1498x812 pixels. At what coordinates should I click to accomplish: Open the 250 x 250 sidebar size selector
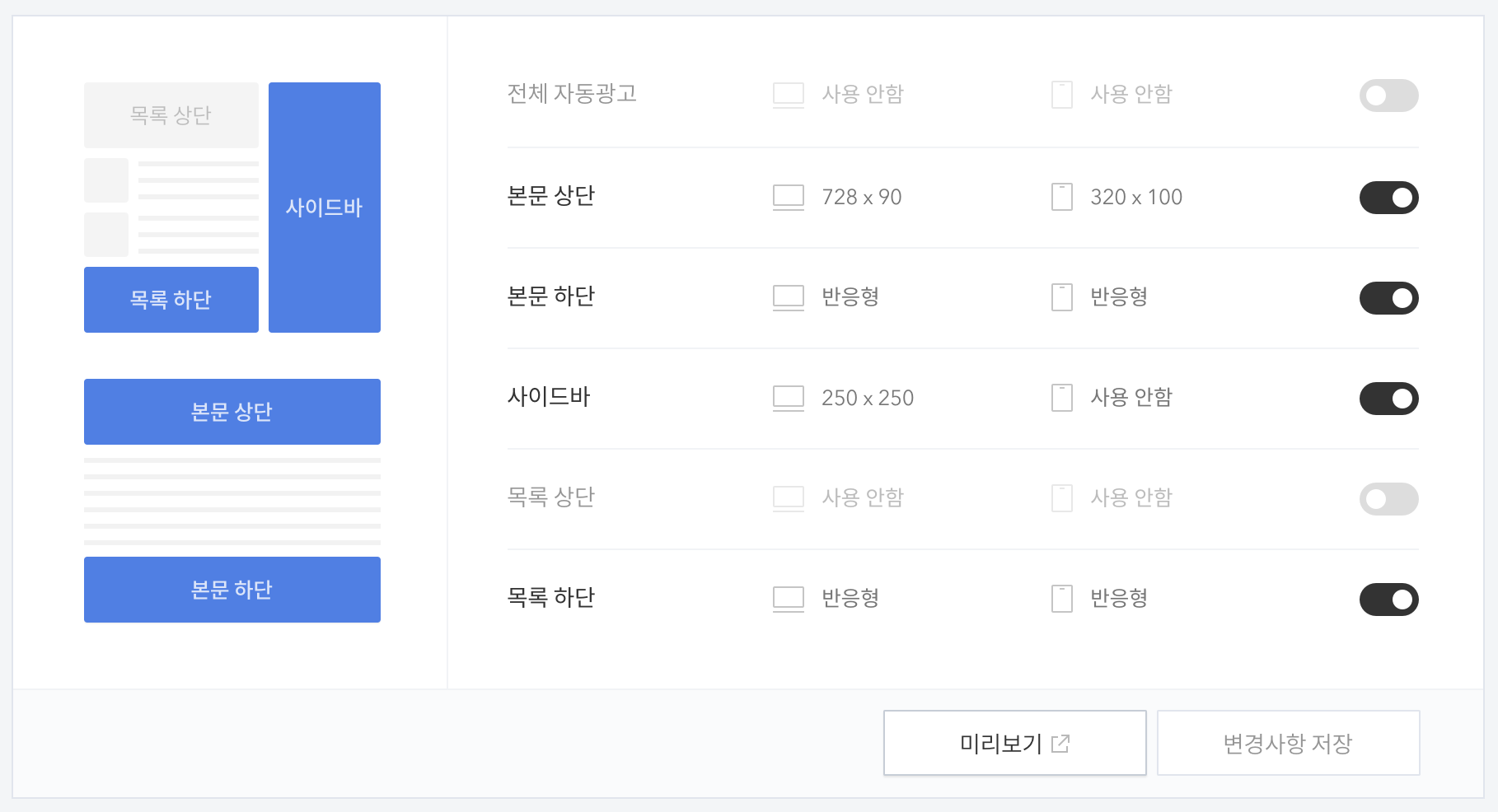pos(868,399)
